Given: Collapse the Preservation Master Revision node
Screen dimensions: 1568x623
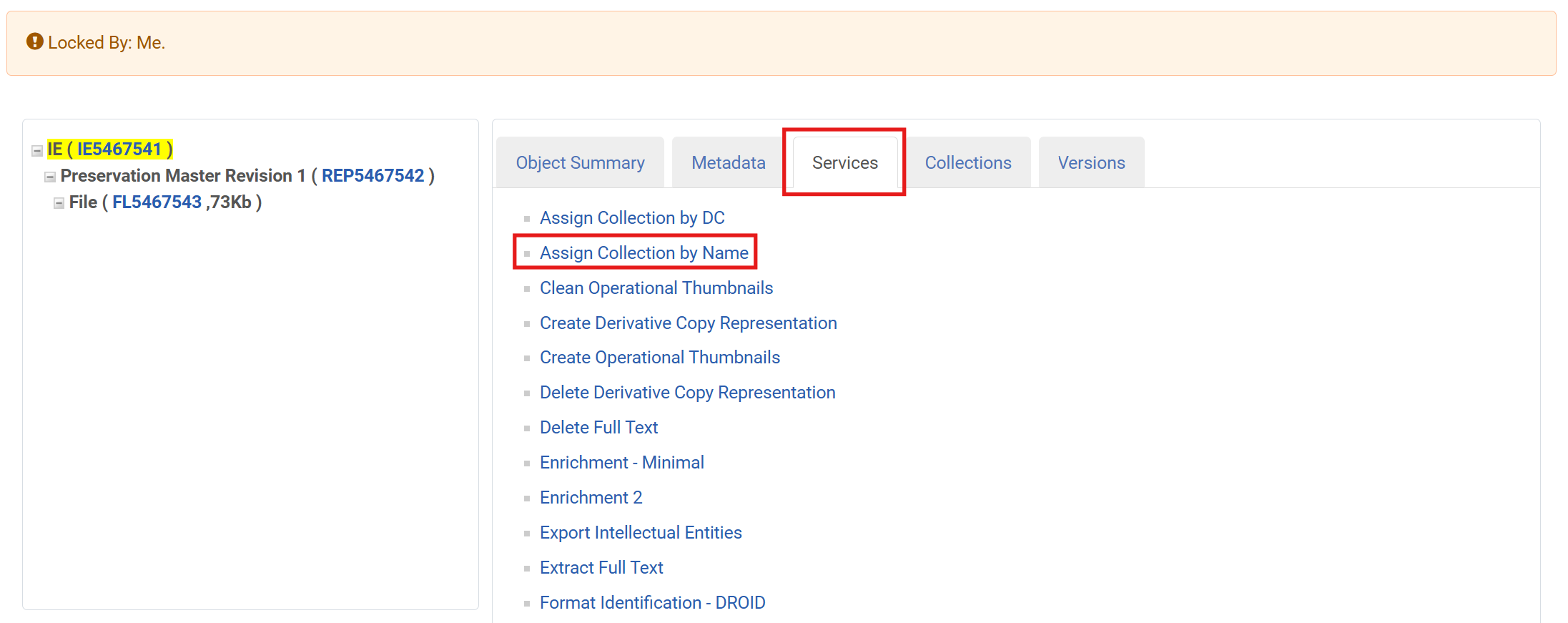Looking at the screenshot, I should [50, 177].
